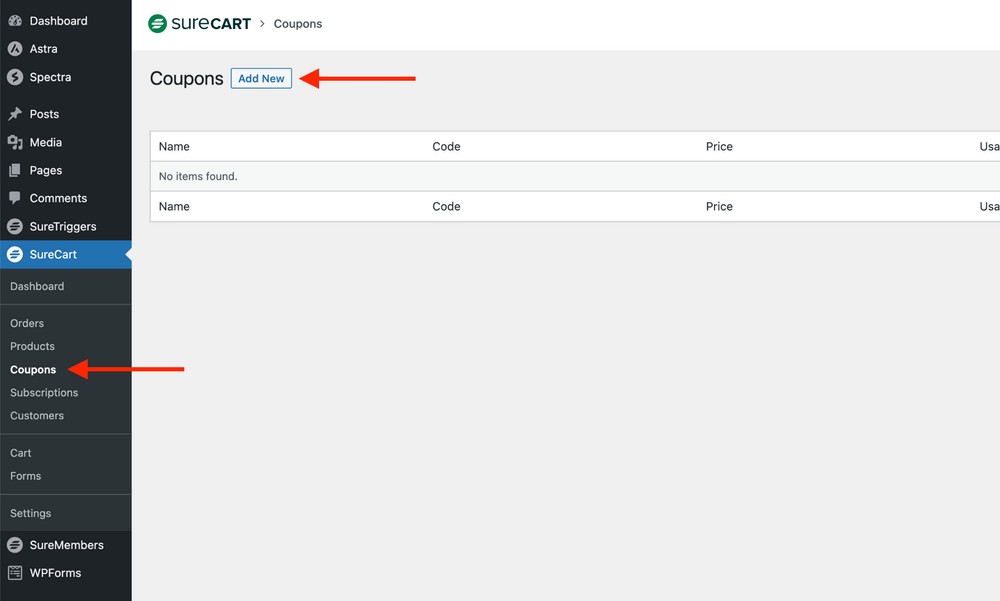This screenshot has width=1000, height=601.
Task: Go to SureCart Settings
Action: [30, 513]
